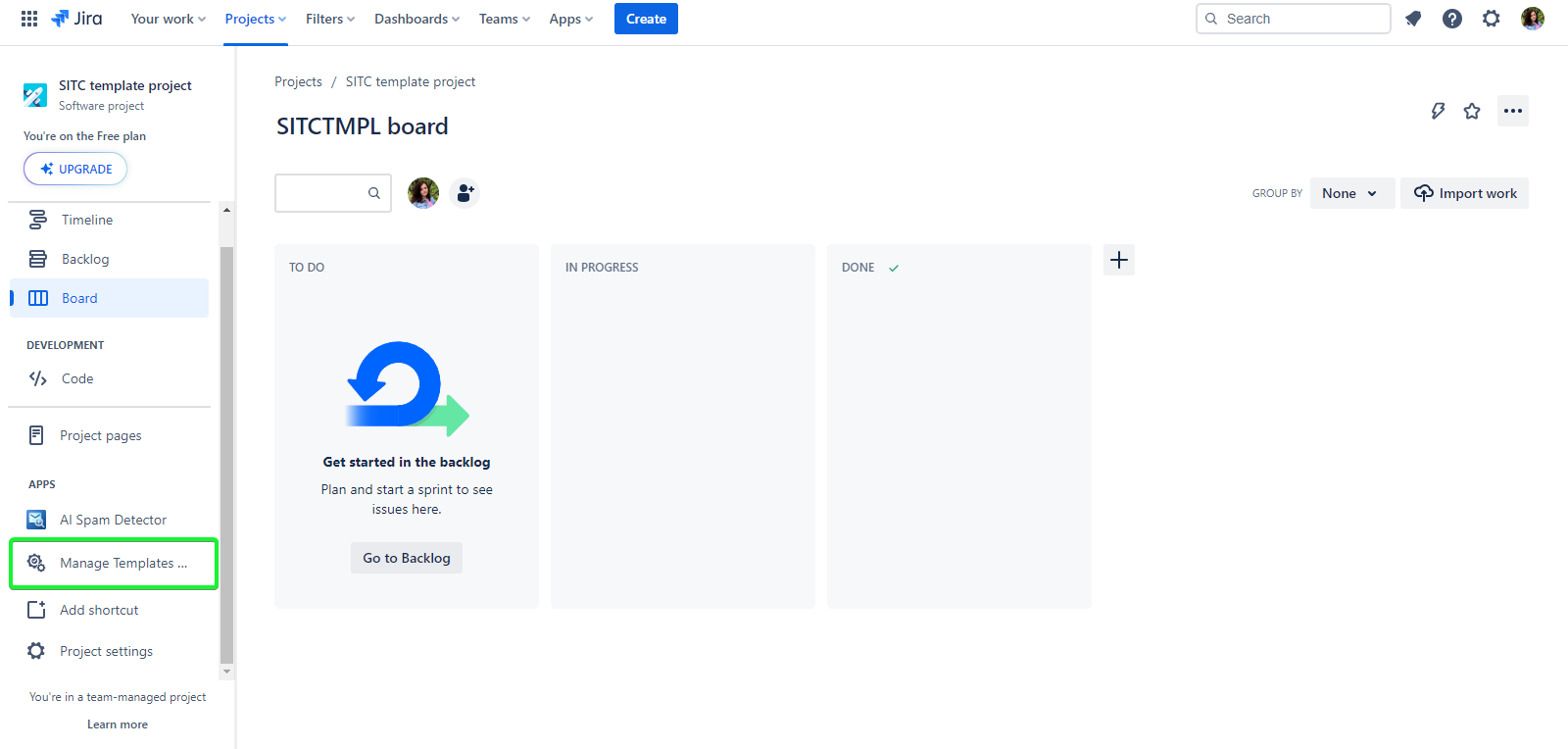This screenshot has height=749, width=1568.
Task: Click the add people icon
Action: 465,193
